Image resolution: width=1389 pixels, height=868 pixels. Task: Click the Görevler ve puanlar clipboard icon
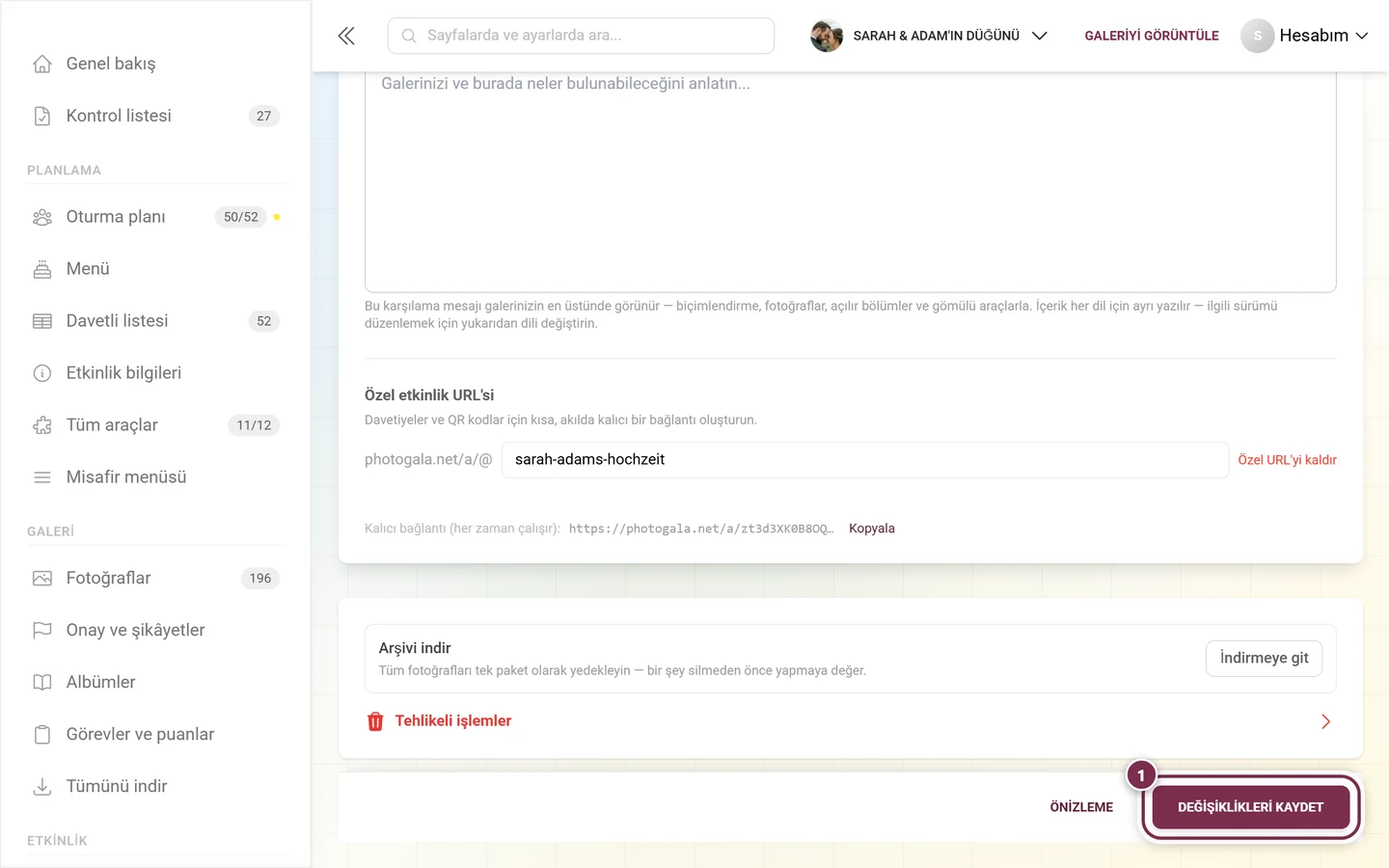click(42, 735)
